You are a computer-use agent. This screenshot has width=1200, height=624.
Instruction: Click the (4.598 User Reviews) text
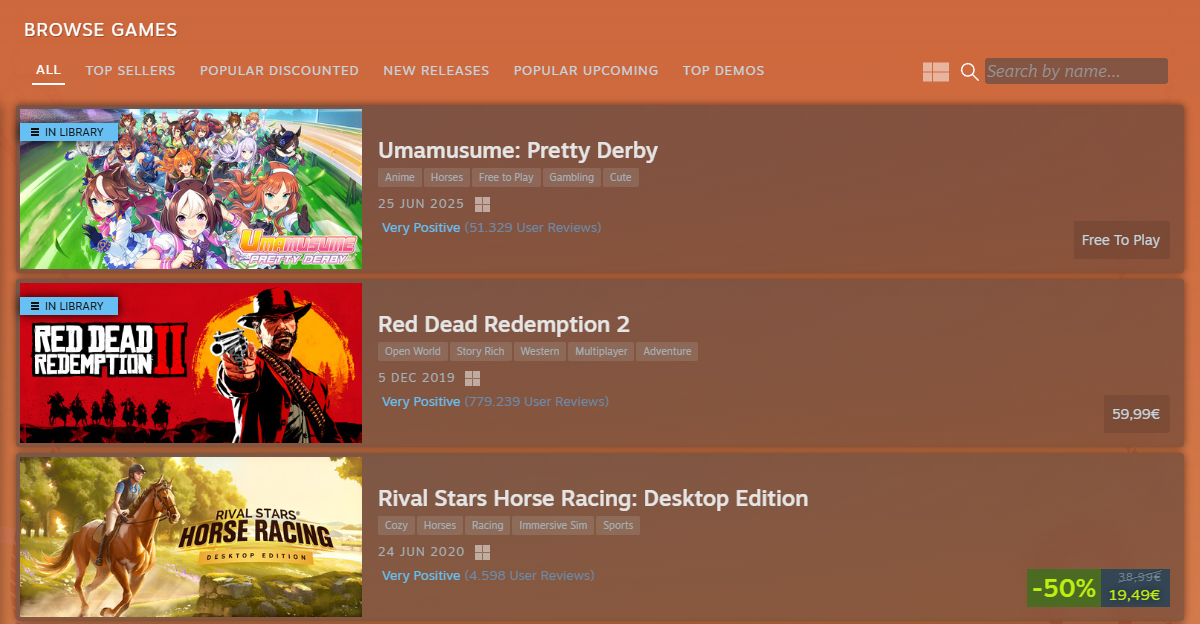pos(530,576)
